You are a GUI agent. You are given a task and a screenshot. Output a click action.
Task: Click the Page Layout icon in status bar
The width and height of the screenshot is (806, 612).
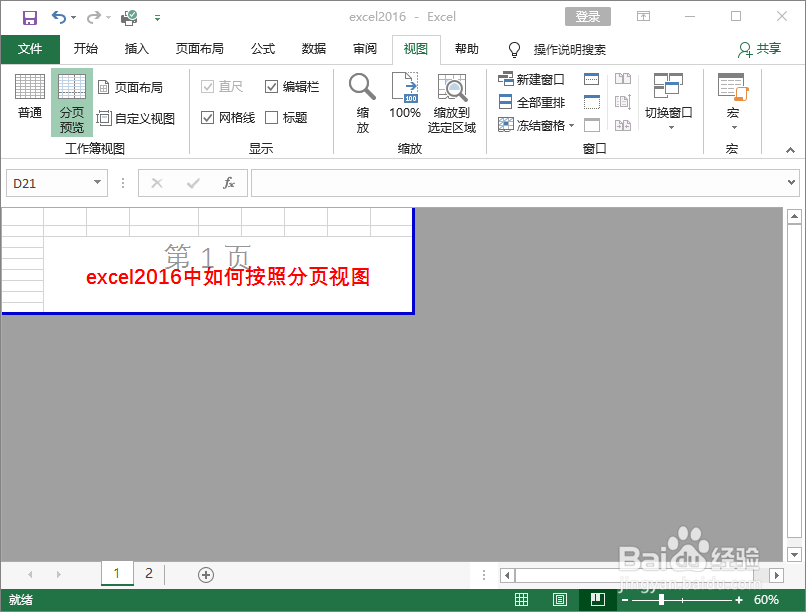tap(559, 599)
